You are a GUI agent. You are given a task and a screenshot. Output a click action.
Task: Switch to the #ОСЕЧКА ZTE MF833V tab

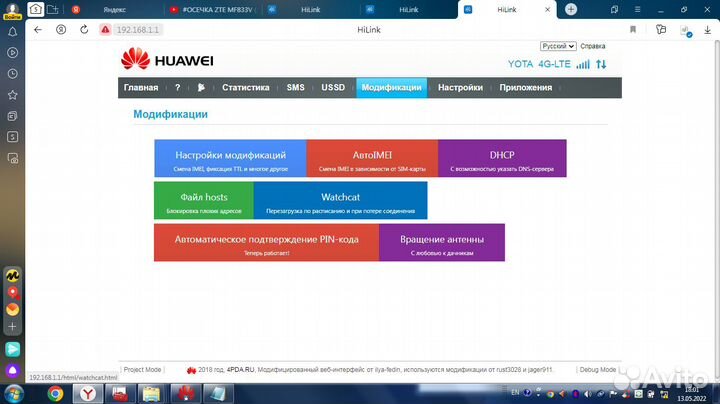coord(213,10)
